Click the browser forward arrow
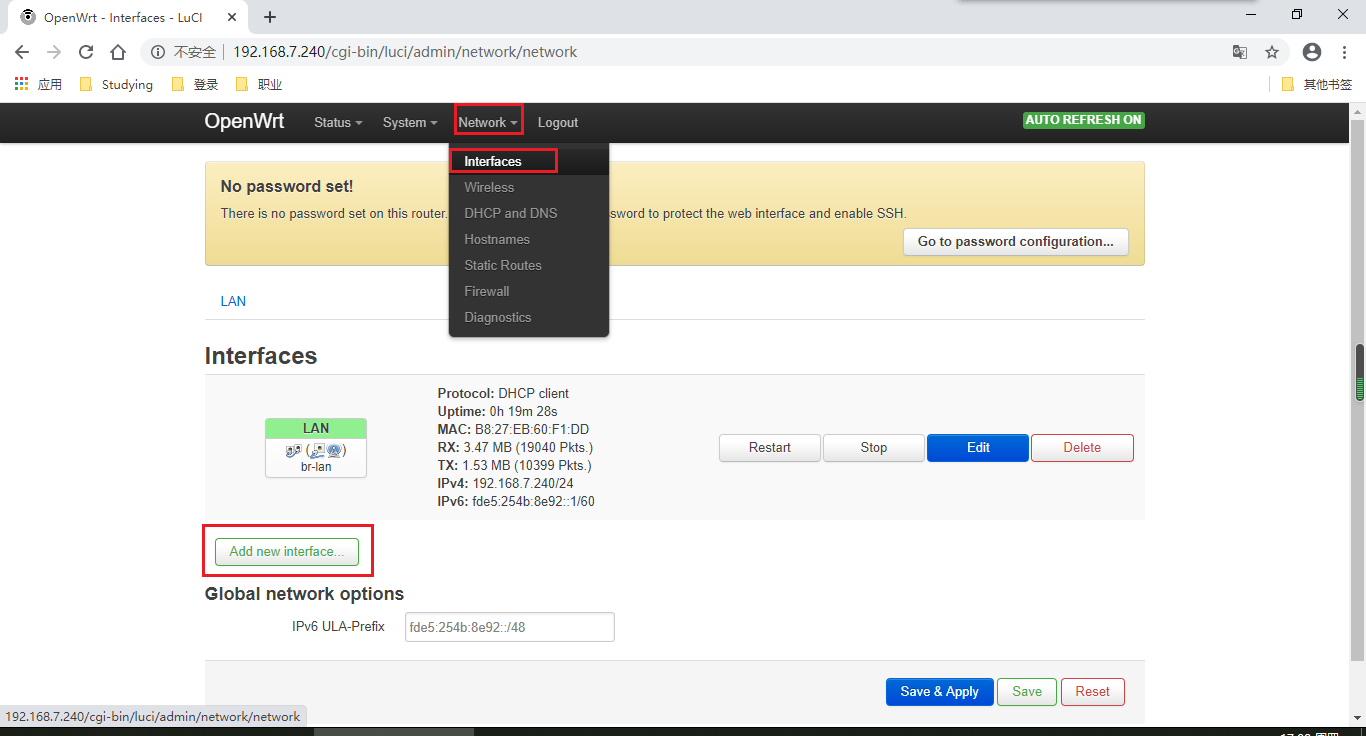The width and height of the screenshot is (1366, 736). coord(54,52)
